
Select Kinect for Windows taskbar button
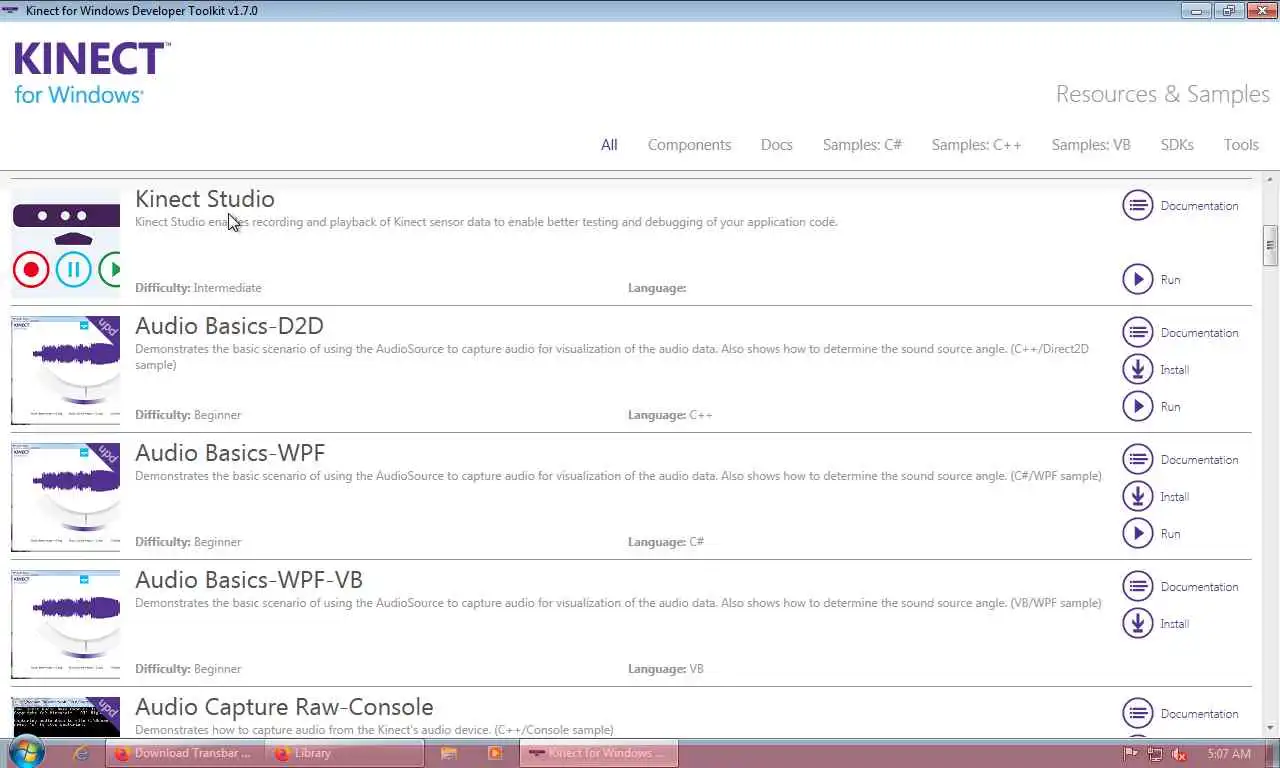pyautogui.click(x=599, y=753)
